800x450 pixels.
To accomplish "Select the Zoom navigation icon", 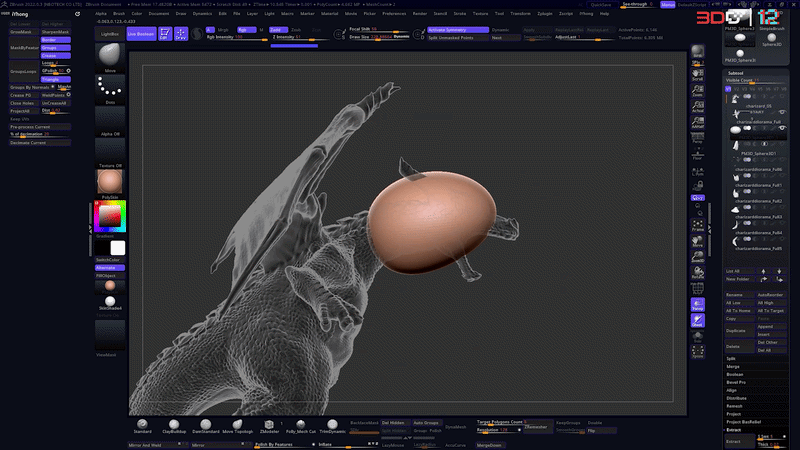I will (697, 91).
